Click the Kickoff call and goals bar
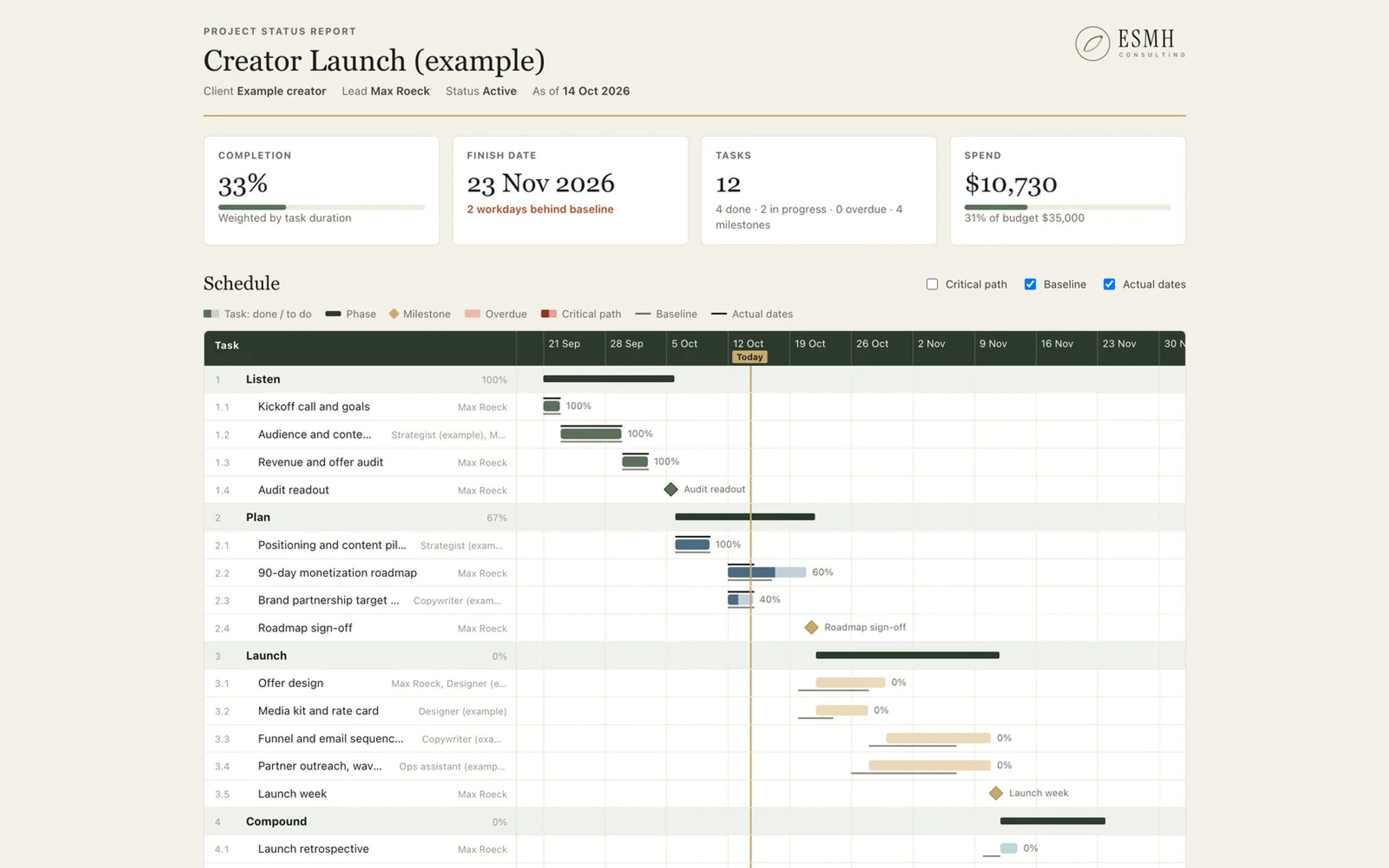The height and width of the screenshot is (868, 1389). (x=552, y=406)
